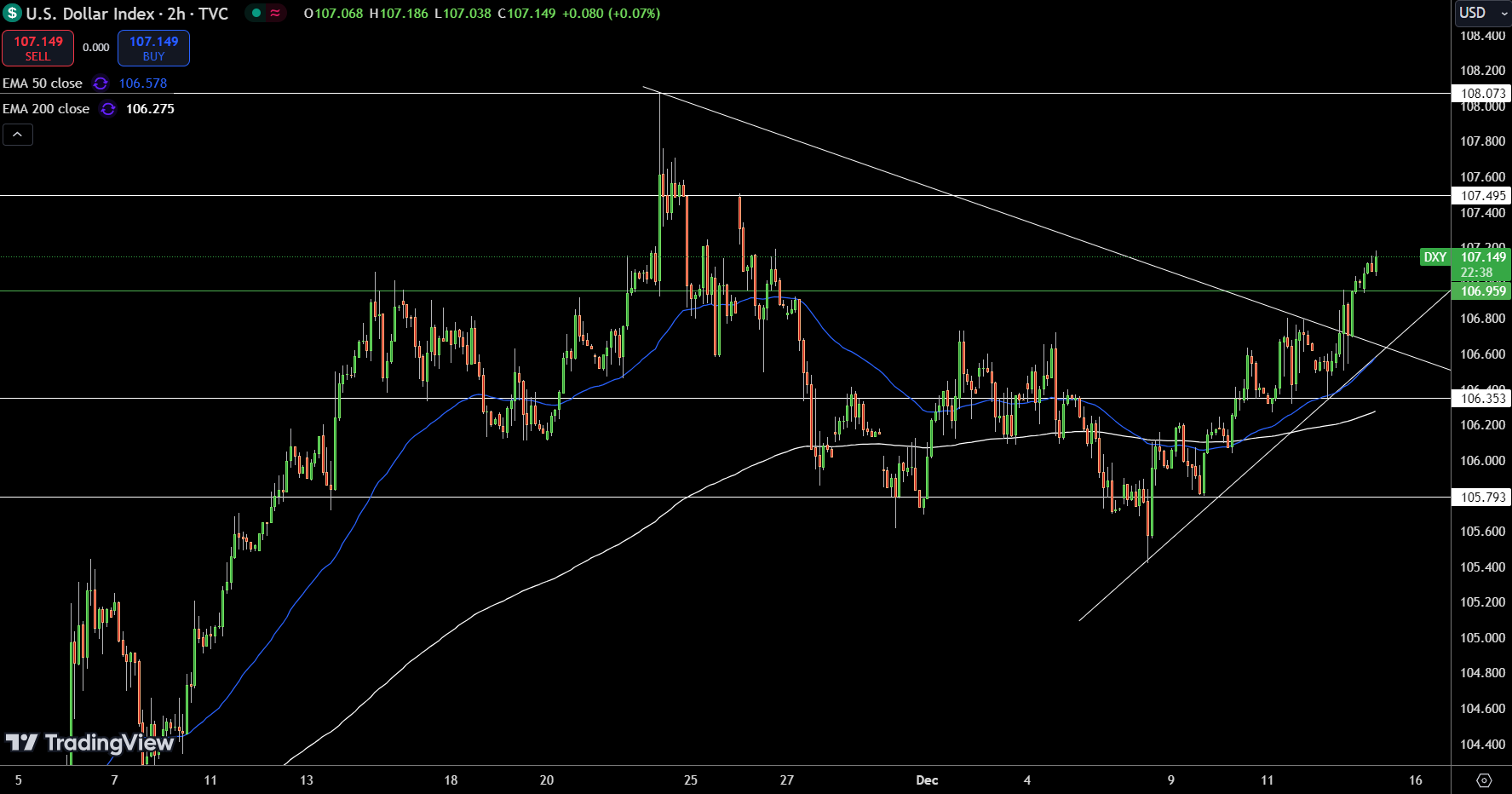Click the 107.800 price axis label
Viewport: 1512px width, 794px height.
pos(1482,141)
